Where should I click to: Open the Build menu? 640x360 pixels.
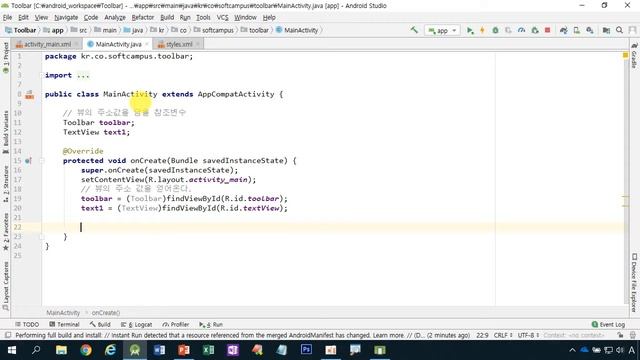point(167,18)
